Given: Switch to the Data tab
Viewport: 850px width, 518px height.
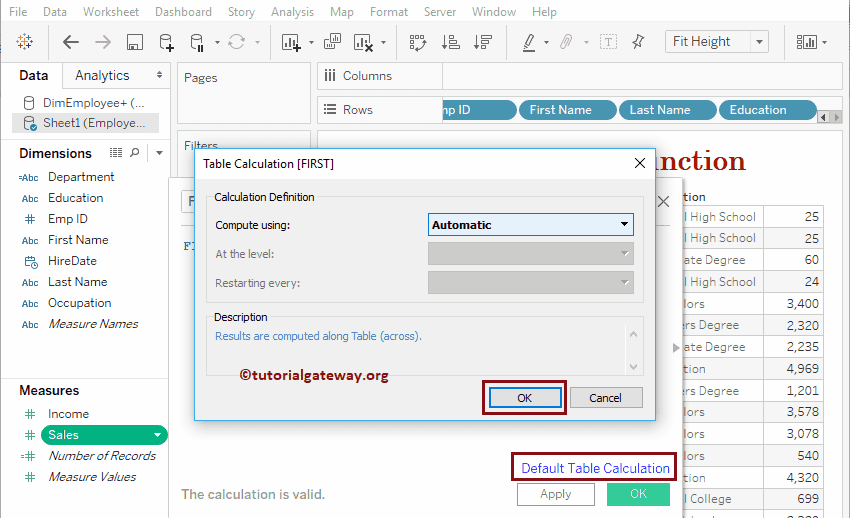Looking at the screenshot, I should coord(34,75).
